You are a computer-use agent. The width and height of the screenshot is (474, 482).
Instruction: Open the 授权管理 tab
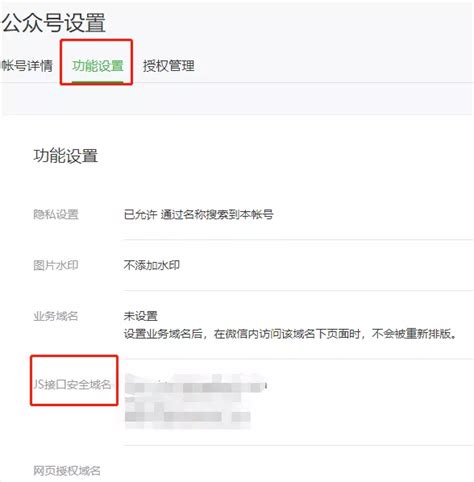169,66
